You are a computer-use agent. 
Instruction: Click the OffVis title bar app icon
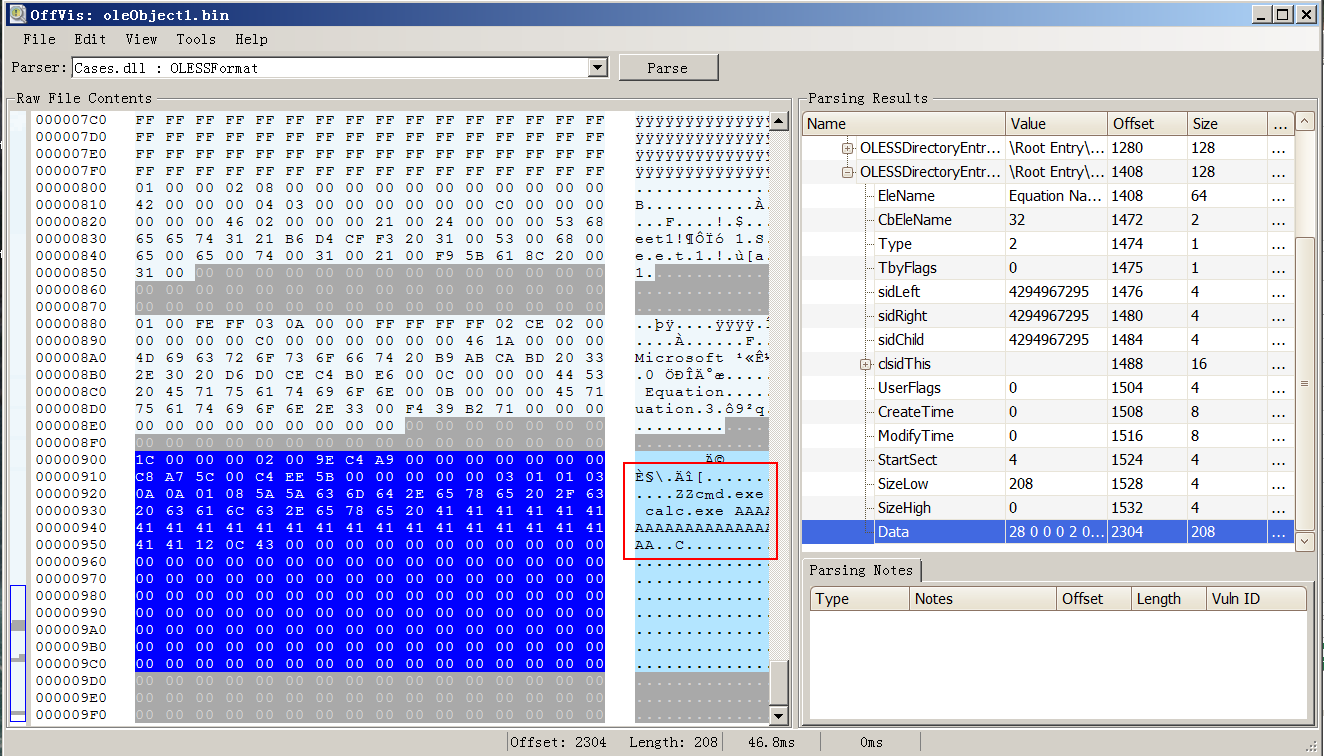[16, 14]
